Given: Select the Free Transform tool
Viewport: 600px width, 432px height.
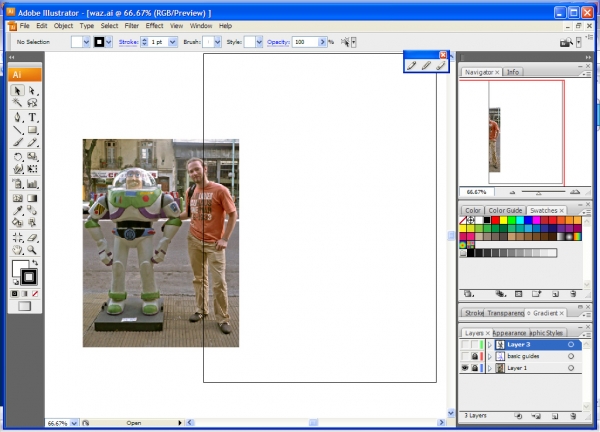Looking at the screenshot, I should point(32,169).
